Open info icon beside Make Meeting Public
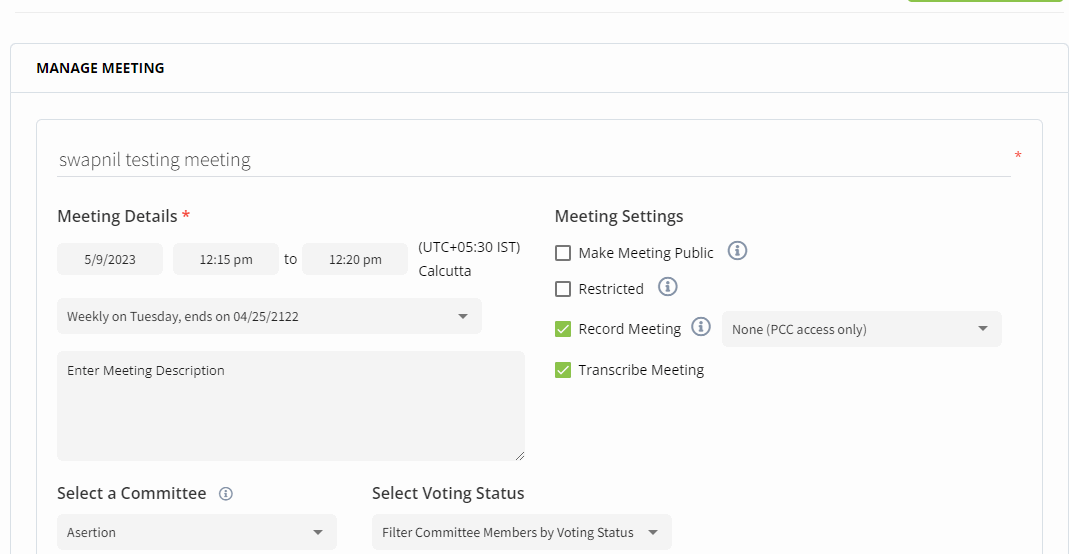Viewport: 1069px width, 554px height. pyautogui.click(x=737, y=251)
